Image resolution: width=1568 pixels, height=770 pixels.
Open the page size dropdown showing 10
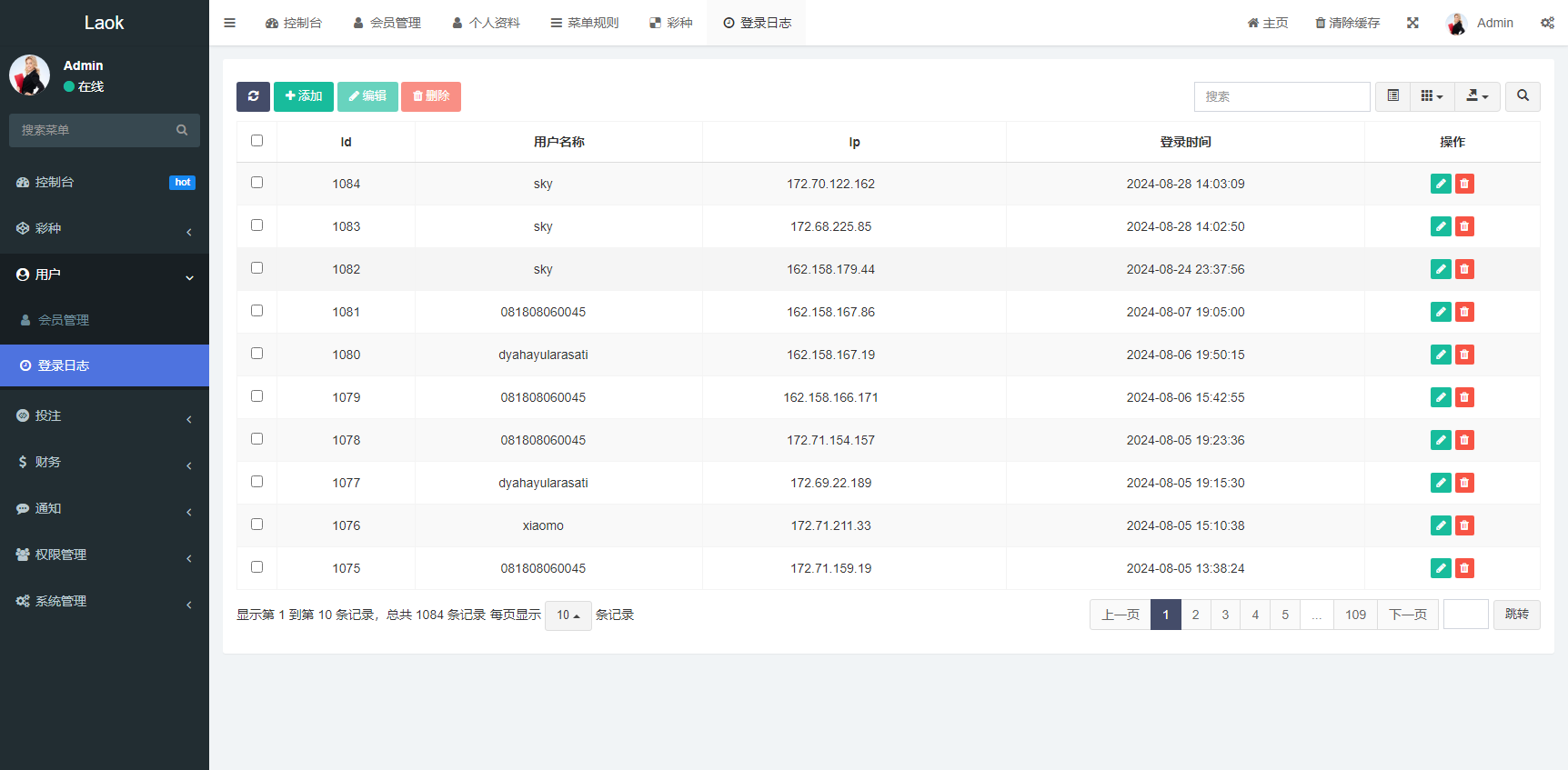pyautogui.click(x=568, y=615)
